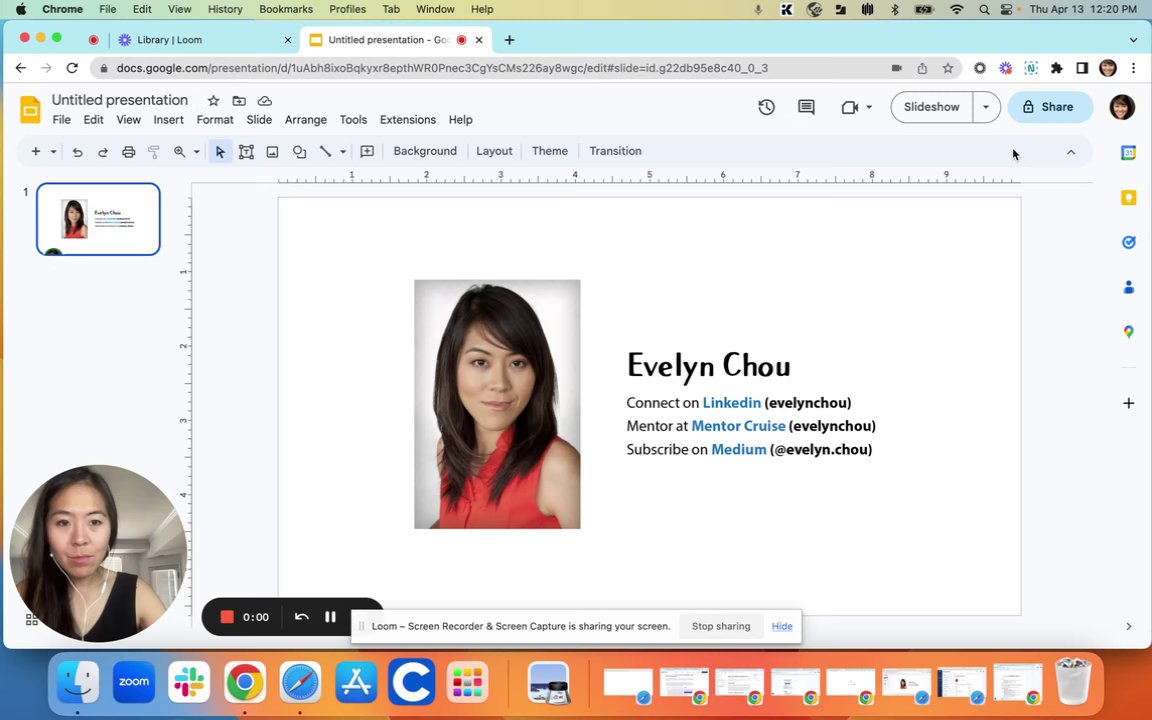Click the print icon
The image size is (1152, 720).
coord(129,152)
